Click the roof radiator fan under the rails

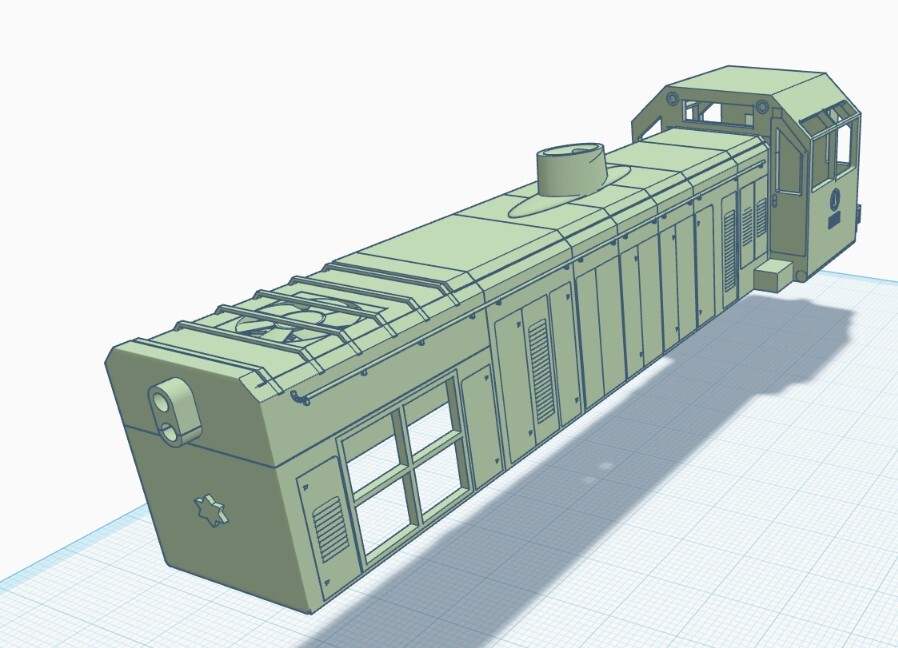pyautogui.click(x=299, y=321)
